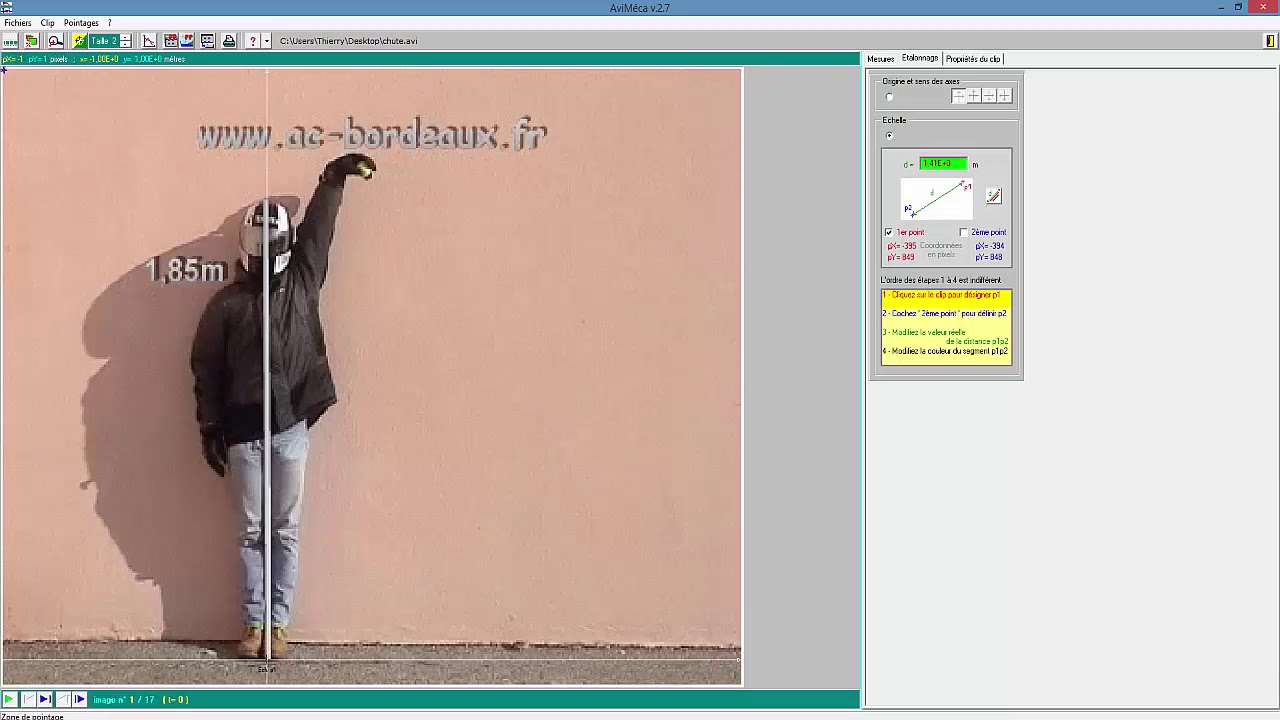This screenshot has height=720, width=1280.
Task: Click the yellow icon at toolbar far right
Action: [x=1270, y=41]
